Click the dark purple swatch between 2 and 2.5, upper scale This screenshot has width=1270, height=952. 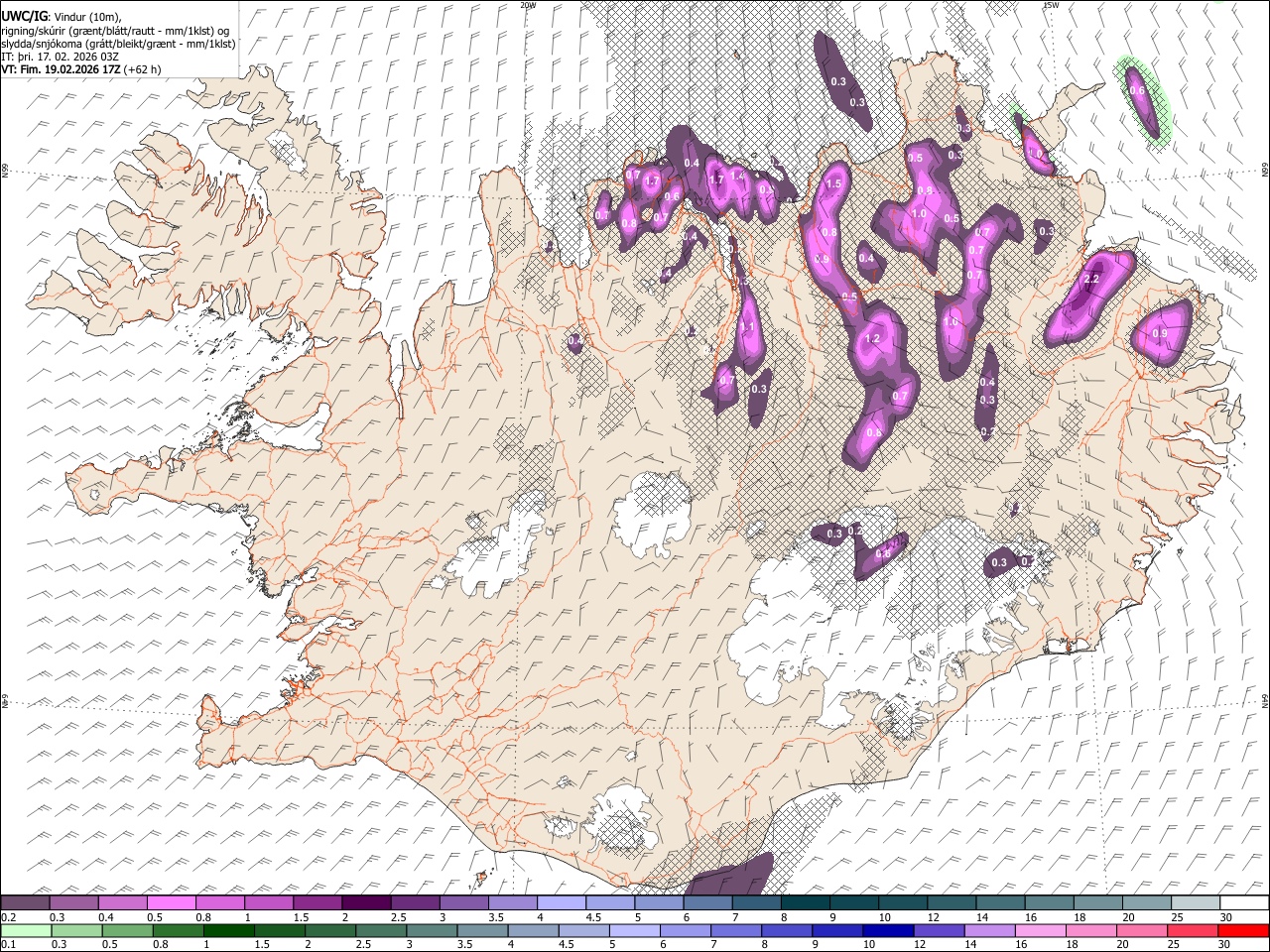[366, 902]
